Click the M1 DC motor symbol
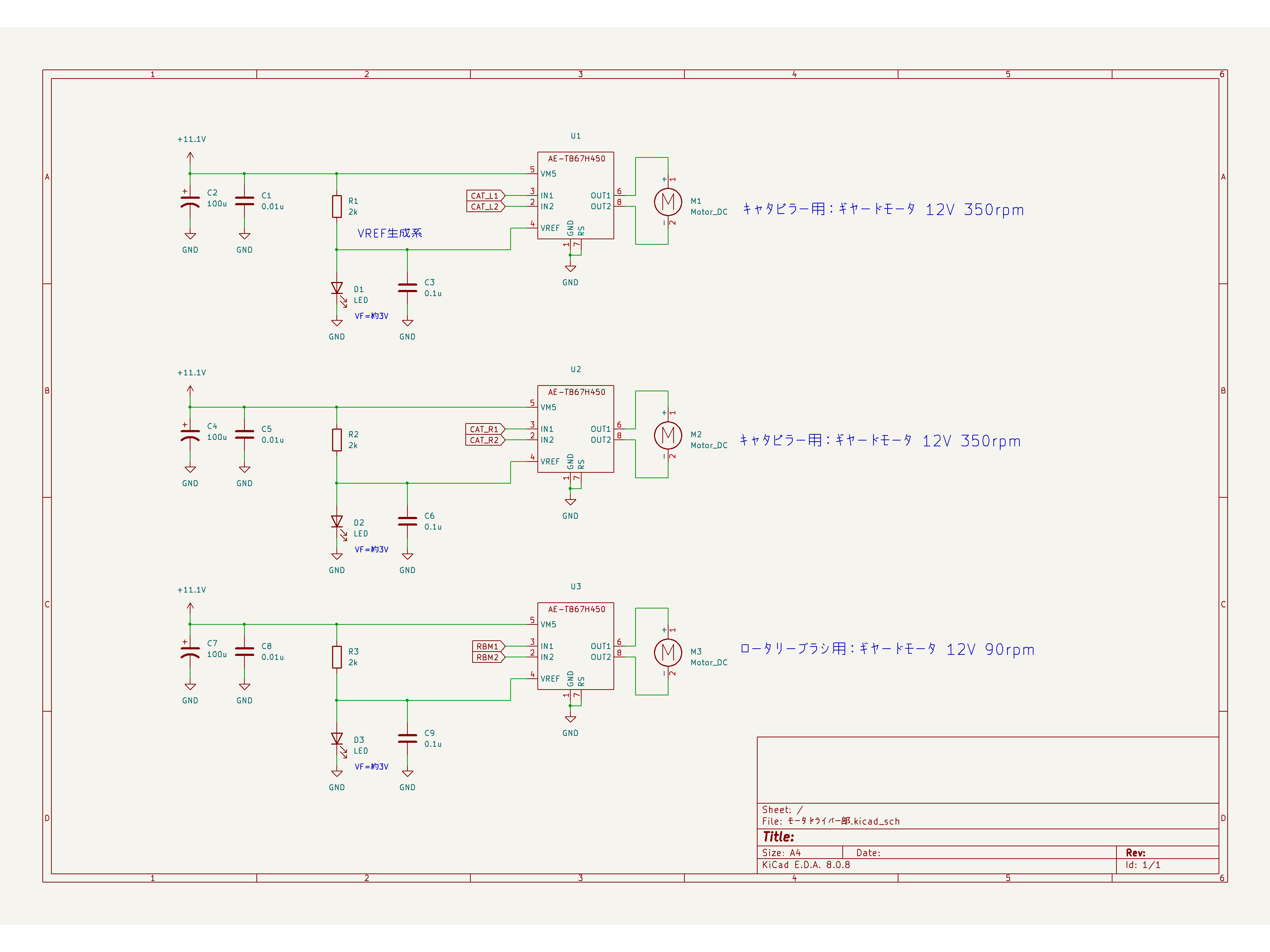 click(668, 201)
